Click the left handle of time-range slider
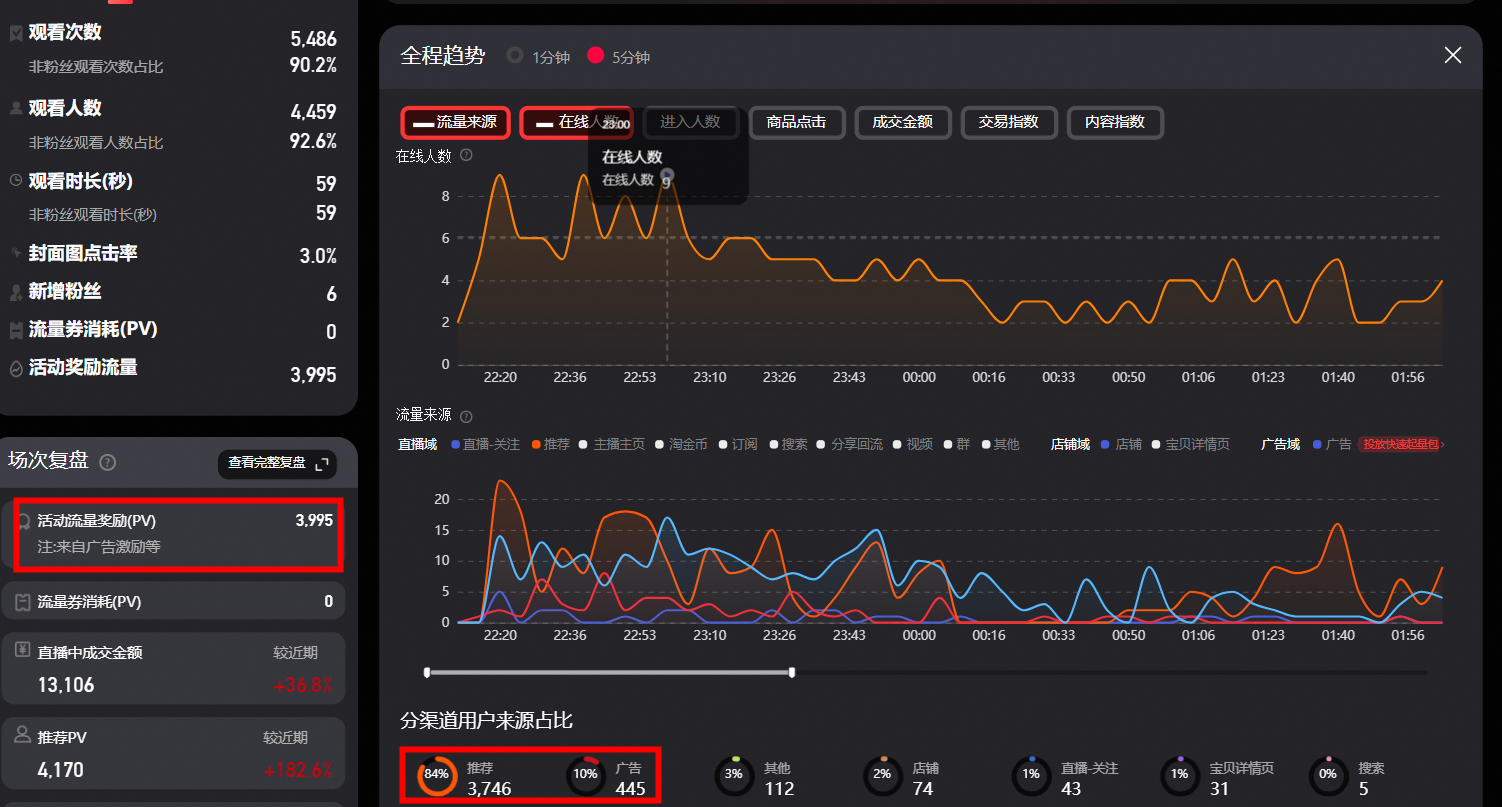 (x=427, y=673)
